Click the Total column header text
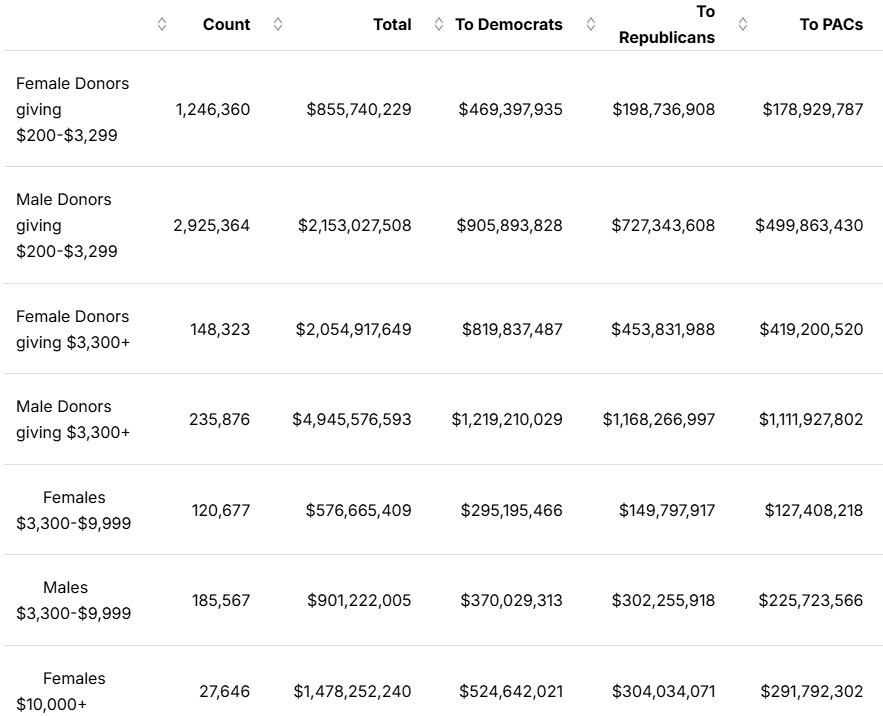This screenshot has height=716, width=883. [x=392, y=24]
